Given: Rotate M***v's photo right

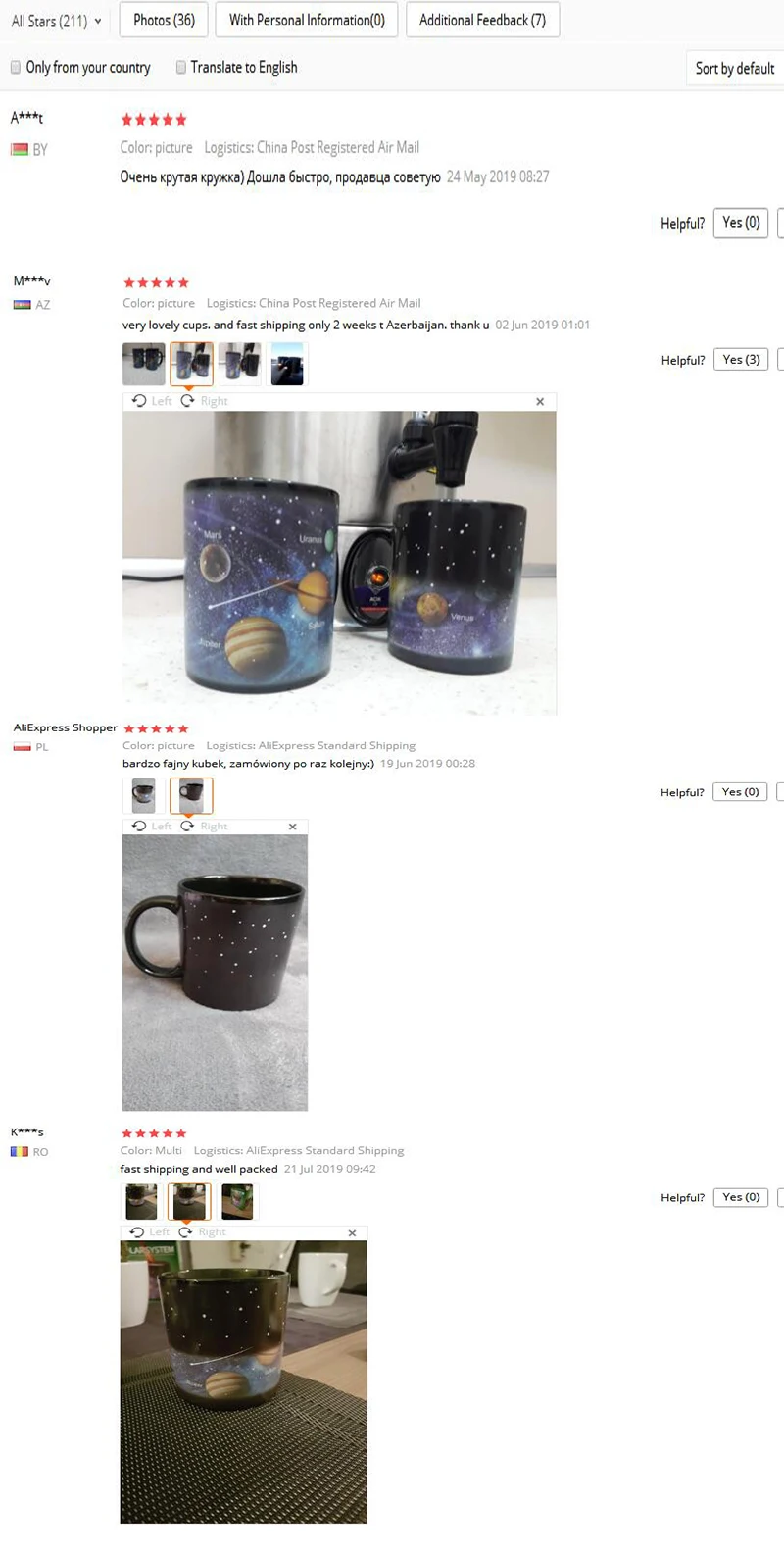Looking at the screenshot, I should [204, 401].
